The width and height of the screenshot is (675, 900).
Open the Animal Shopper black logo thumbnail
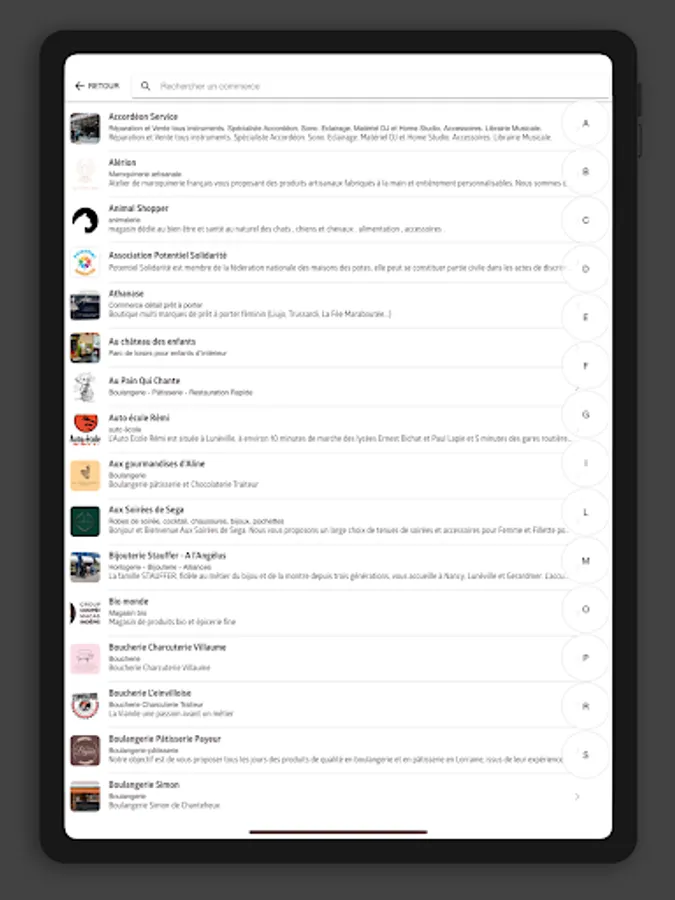pos(85,220)
